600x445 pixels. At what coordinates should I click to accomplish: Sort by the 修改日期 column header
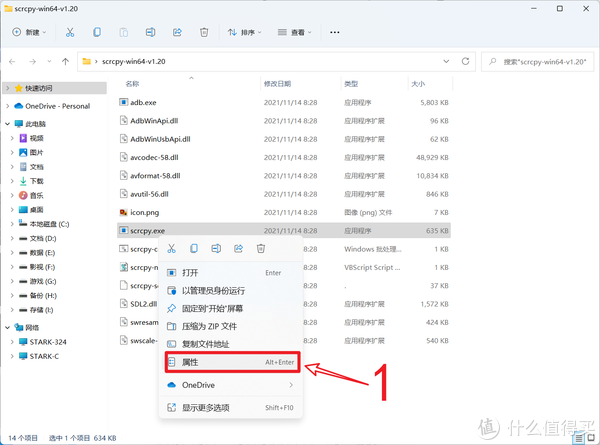[x=277, y=84]
